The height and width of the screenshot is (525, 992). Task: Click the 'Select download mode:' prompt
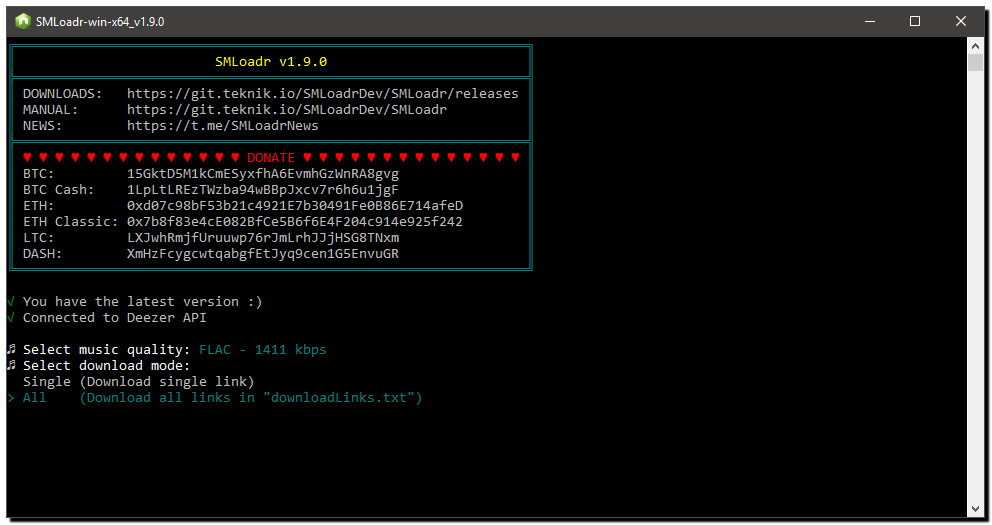click(106, 366)
